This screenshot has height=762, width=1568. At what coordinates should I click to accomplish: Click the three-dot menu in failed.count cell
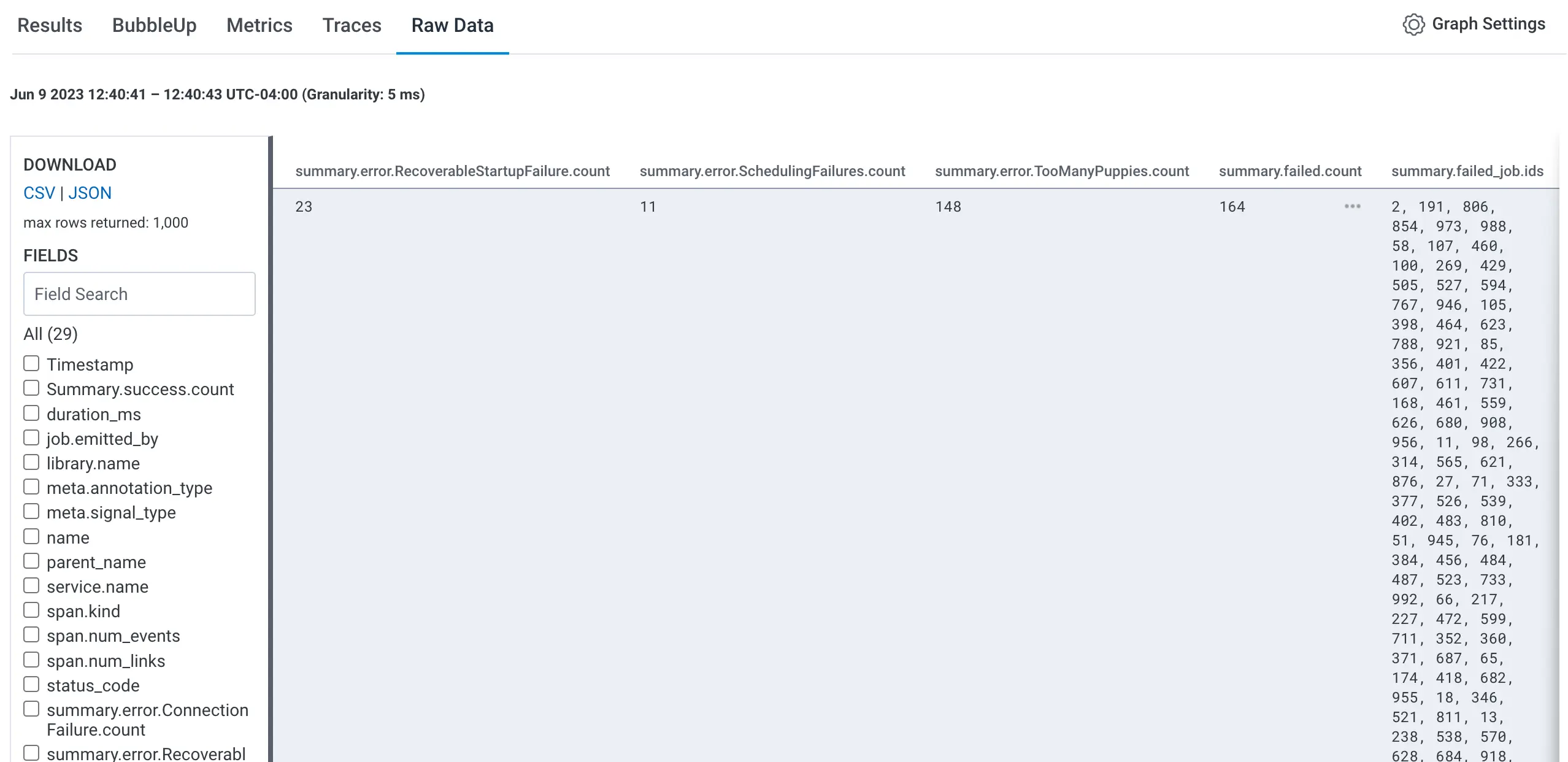[1352, 206]
